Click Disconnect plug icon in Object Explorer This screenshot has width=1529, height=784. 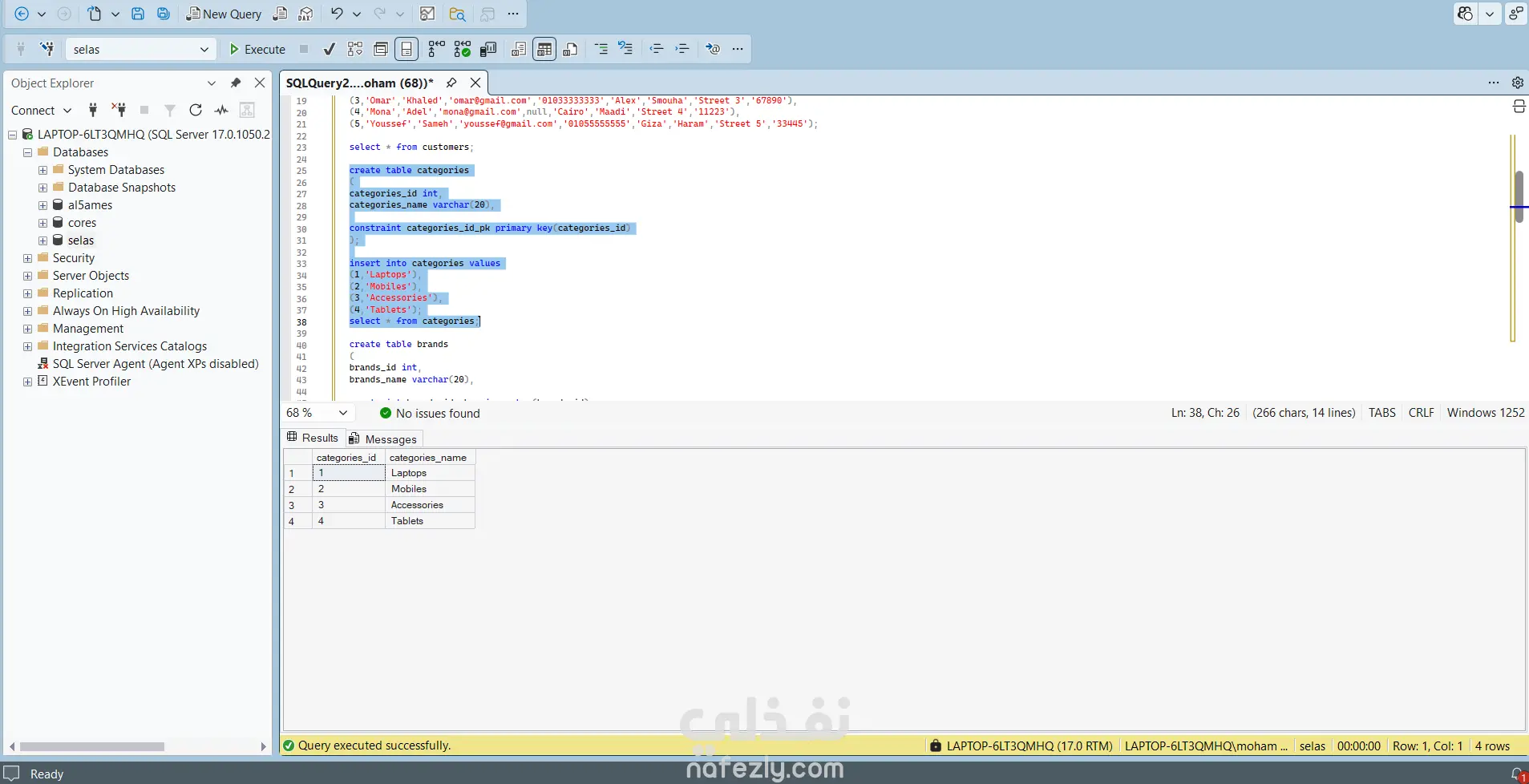pyautogui.click(x=119, y=110)
